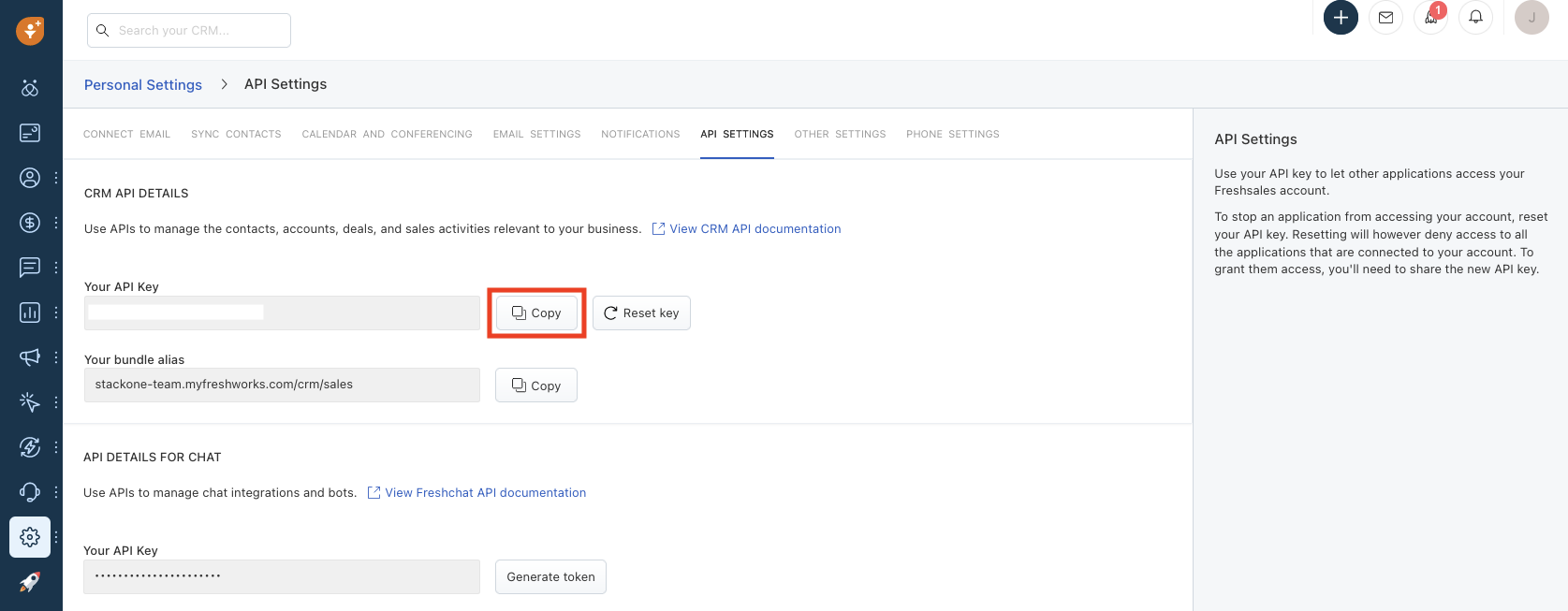This screenshot has height=611, width=1568.
Task: Click the API Settings help panel heading
Action: [x=1255, y=139]
